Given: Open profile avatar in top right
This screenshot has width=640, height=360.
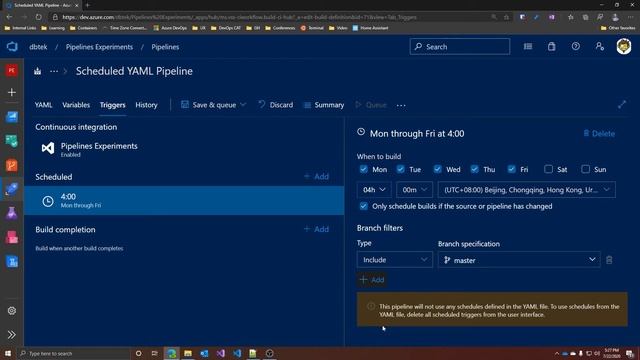Looking at the screenshot, I should pos(624,47).
